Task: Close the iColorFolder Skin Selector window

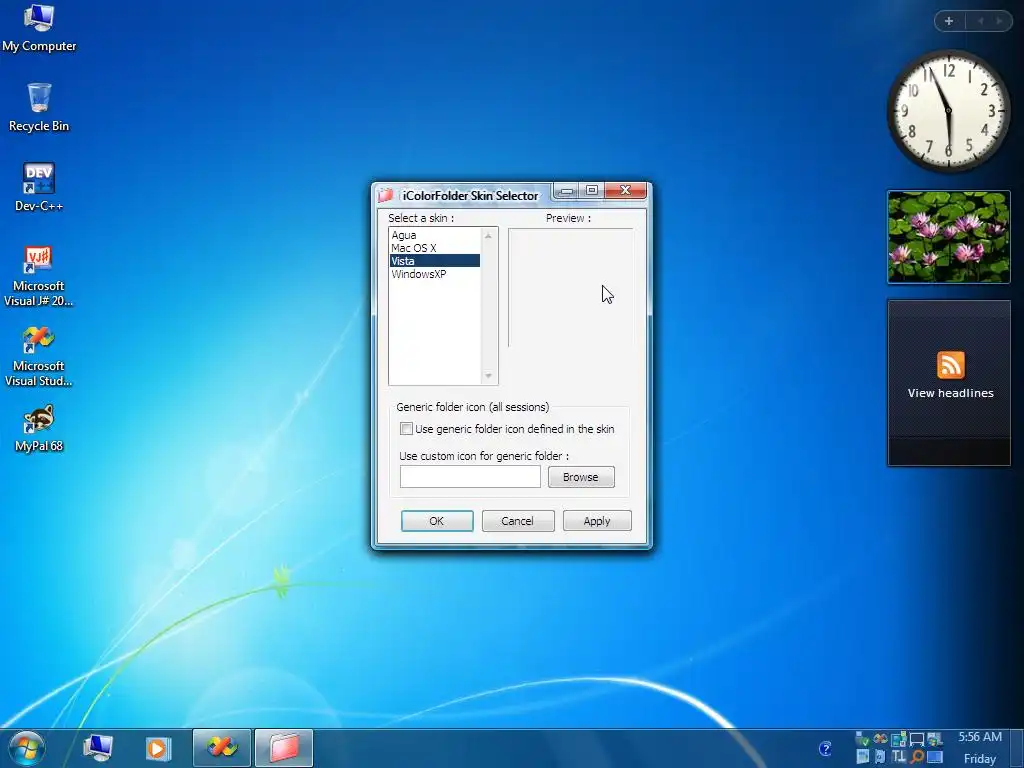Action: [626, 190]
